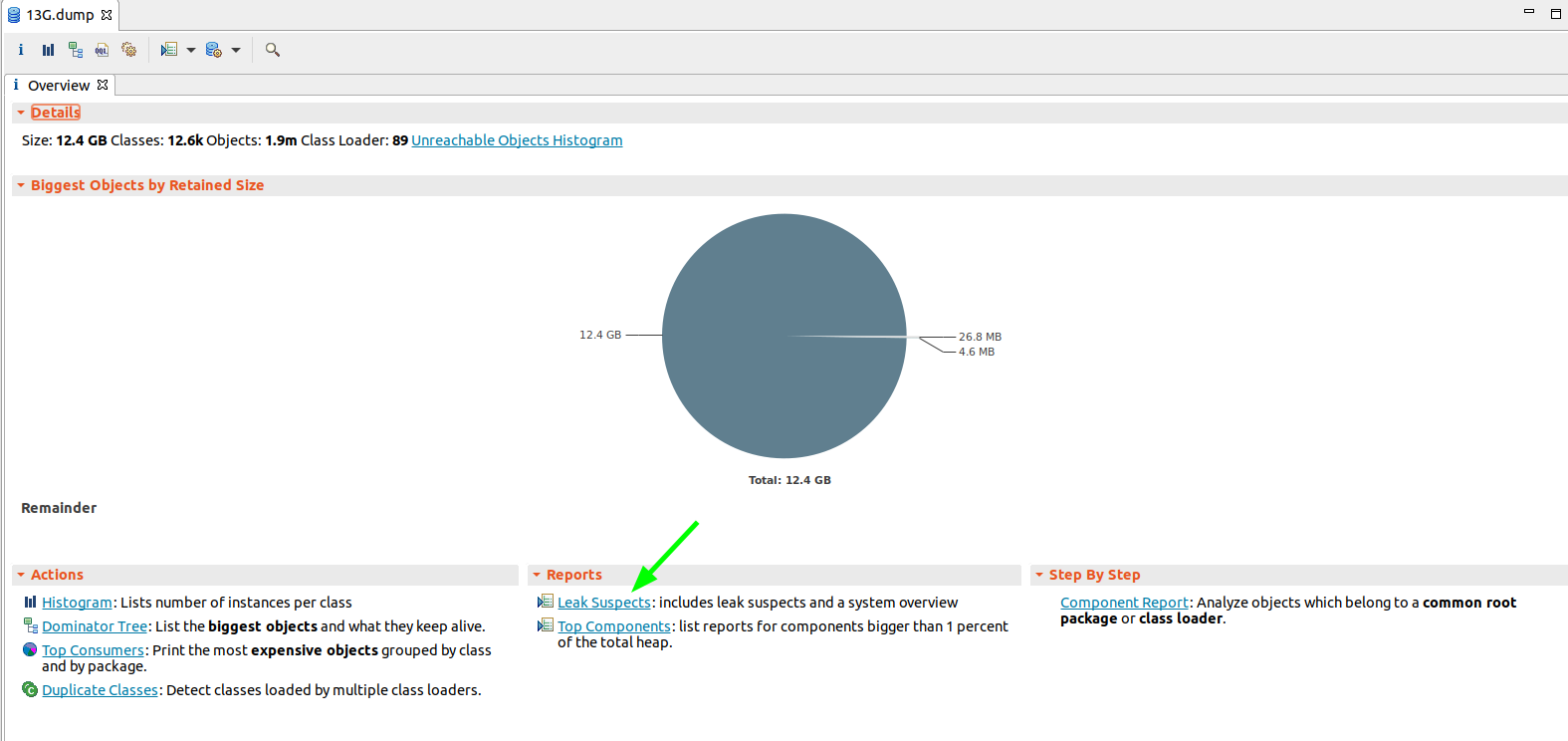
Task: Open the Query Browser heap-database icon
Action: [214, 50]
